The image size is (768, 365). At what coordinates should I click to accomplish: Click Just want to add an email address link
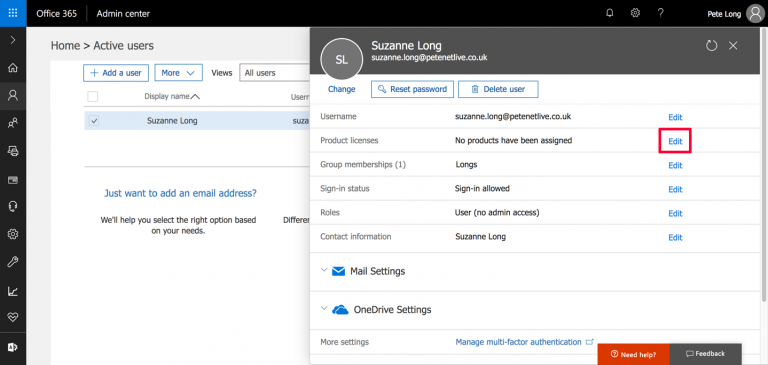(x=180, y=193)
